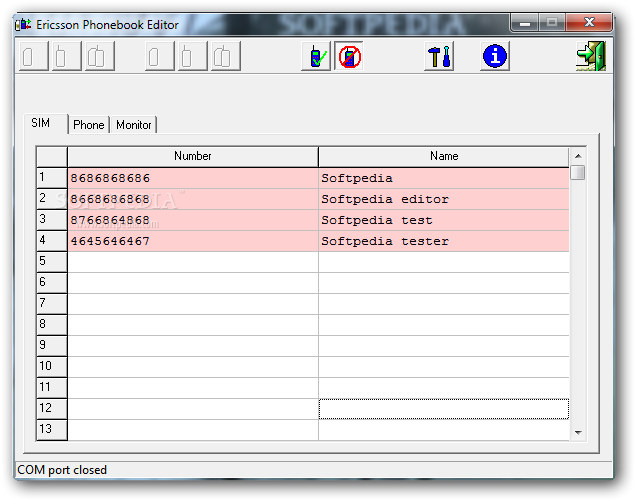The height and width of the screenshot is (501, 636).
Task: Click the greyed single phone icon in second toolbar group
Action: [x=193, y=56]
